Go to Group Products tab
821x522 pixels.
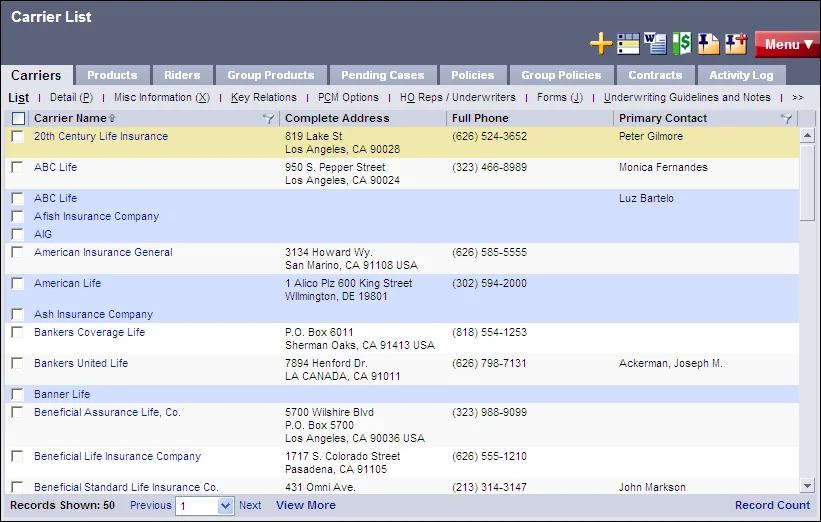click(x=271, y=75)
